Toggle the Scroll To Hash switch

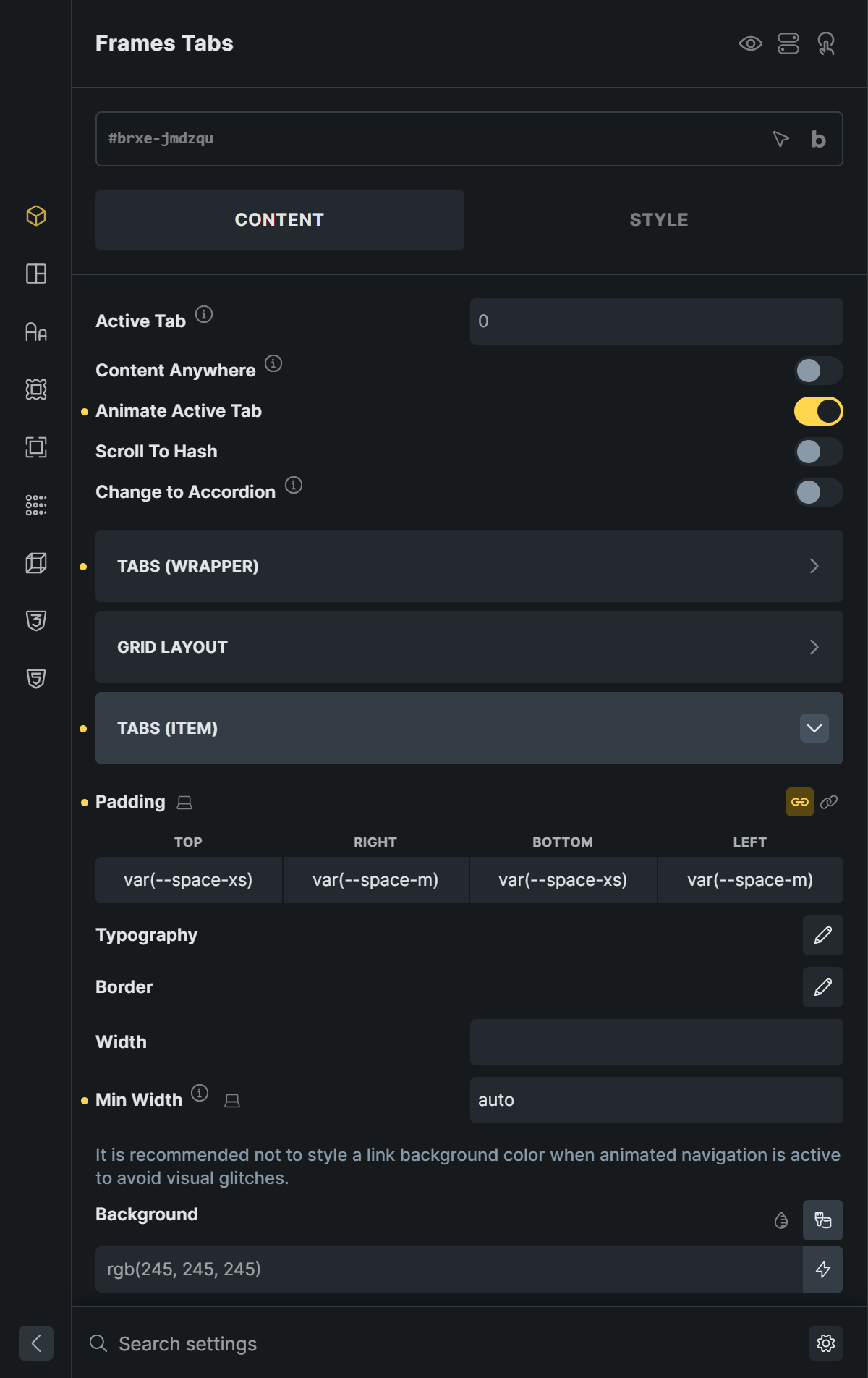819,452
